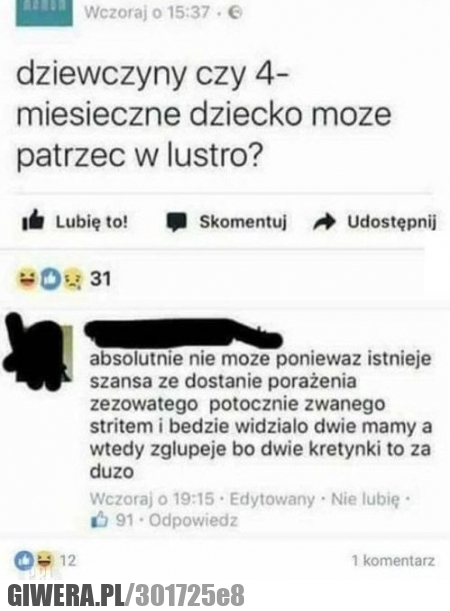Viewport: 450px width, 611px height.
Task: Like the post with Lubię to!
Action: click(x=92, y=222)
